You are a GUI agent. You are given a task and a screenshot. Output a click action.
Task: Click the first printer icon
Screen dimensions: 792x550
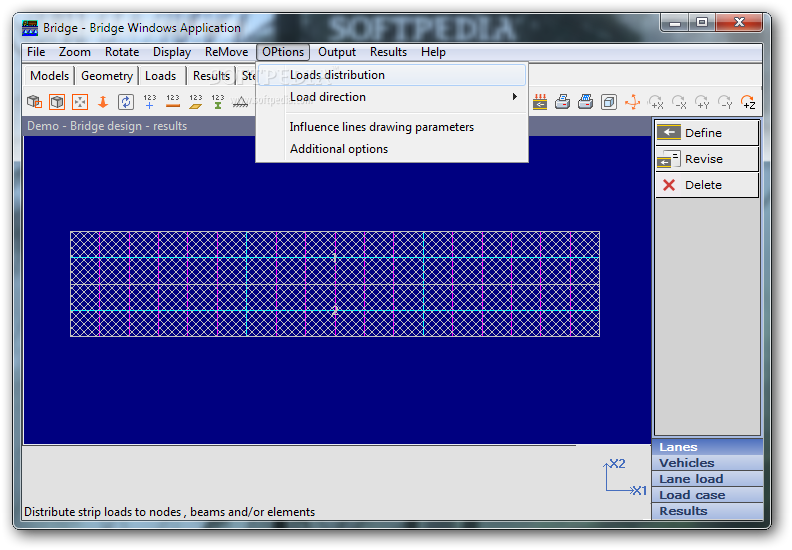pos(562,102)
